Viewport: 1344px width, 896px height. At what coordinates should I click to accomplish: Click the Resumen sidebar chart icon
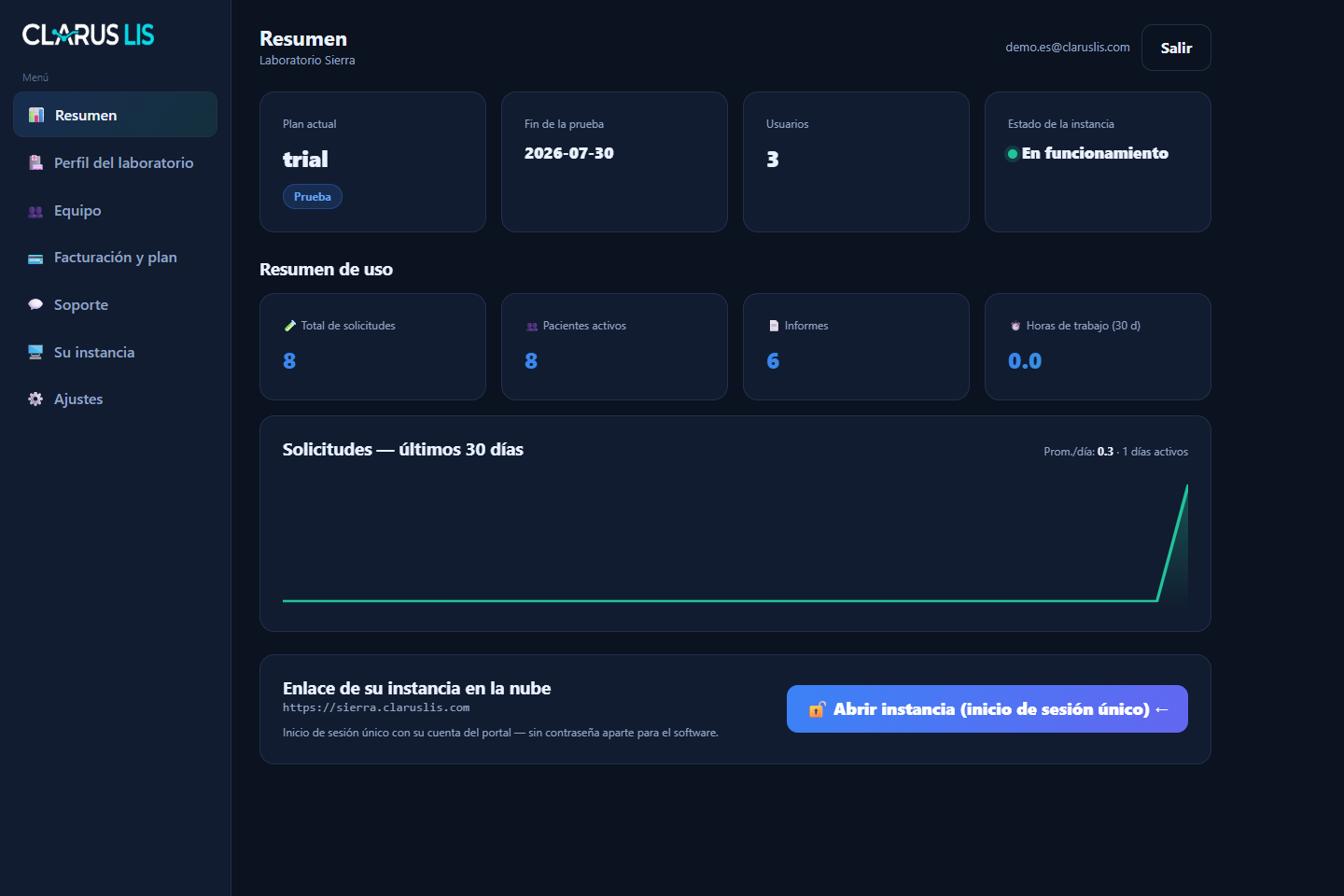coord(36,115)
